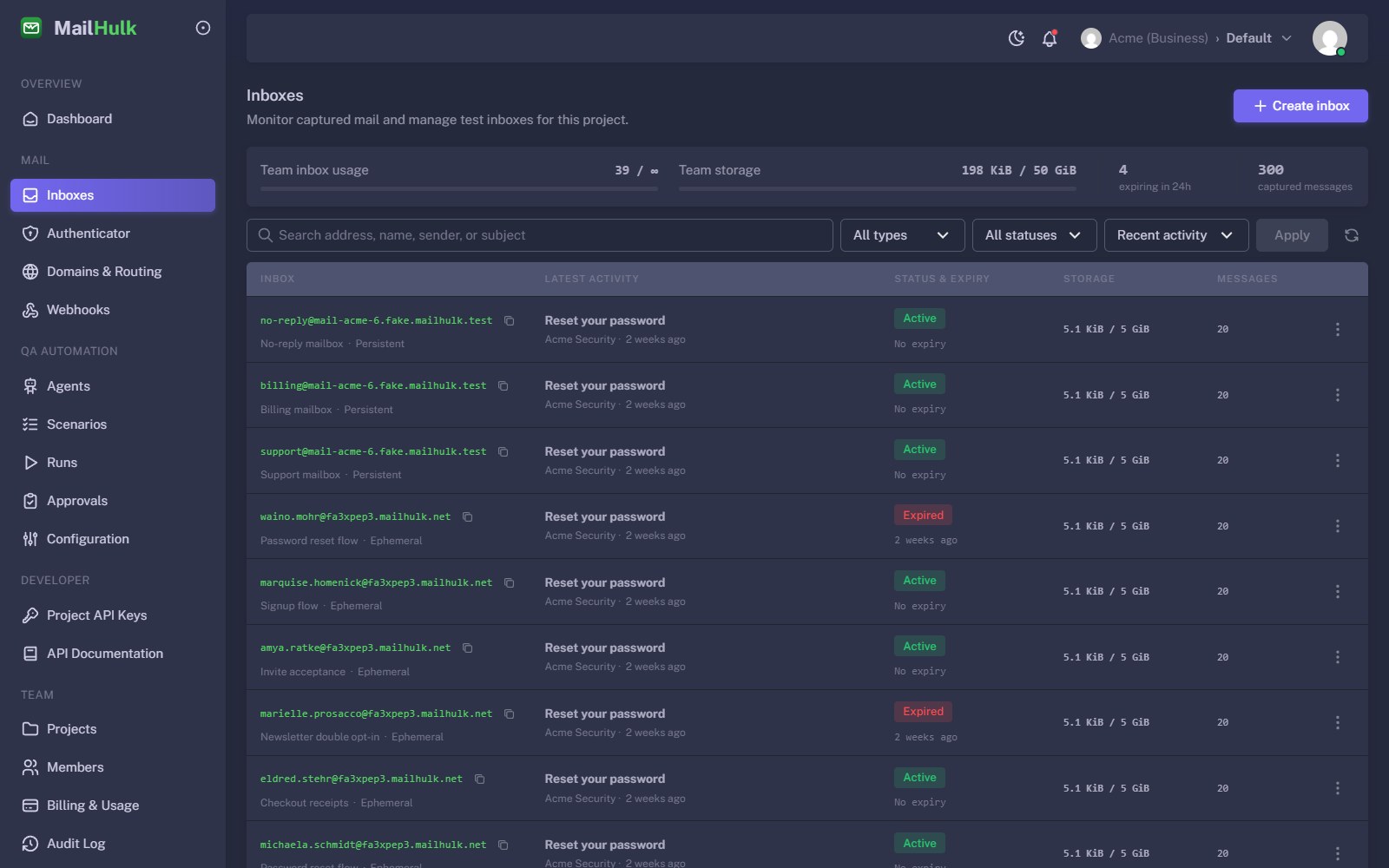Open the Agents page

click(113, 386)
